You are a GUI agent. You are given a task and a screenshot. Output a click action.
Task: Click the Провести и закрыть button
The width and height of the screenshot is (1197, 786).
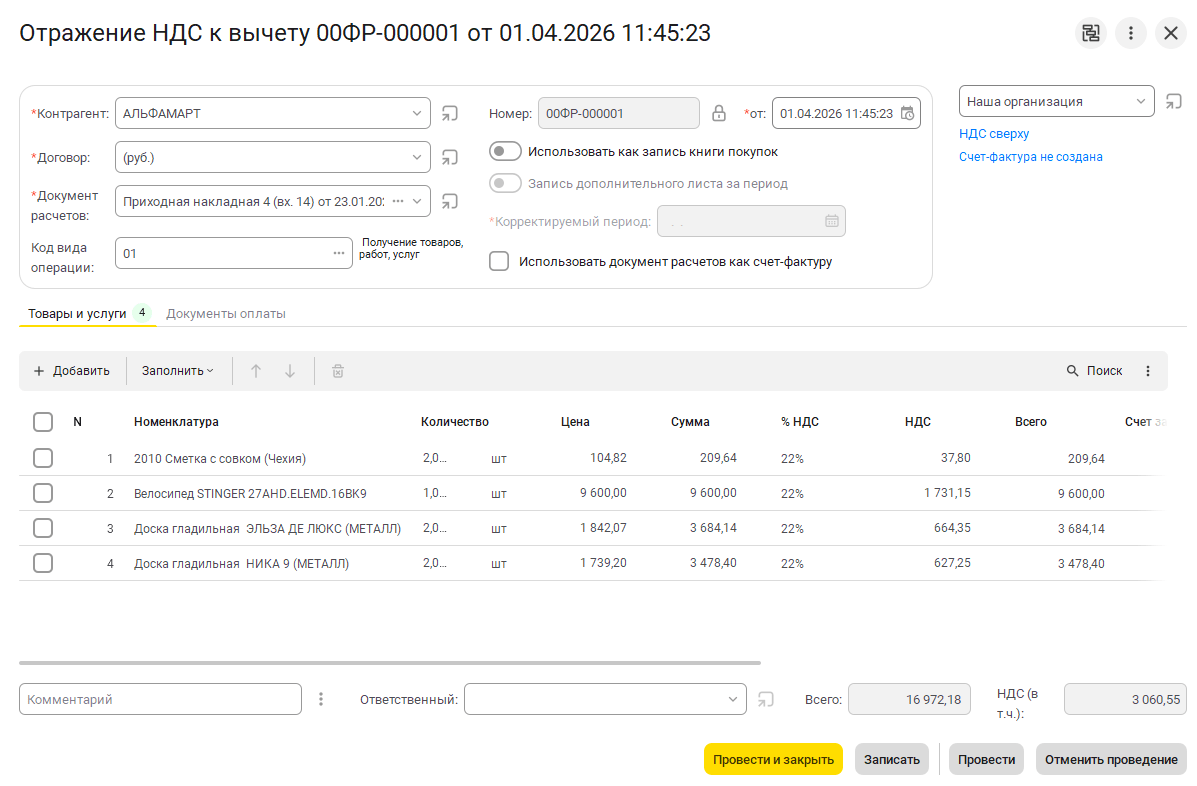point(773,759)
